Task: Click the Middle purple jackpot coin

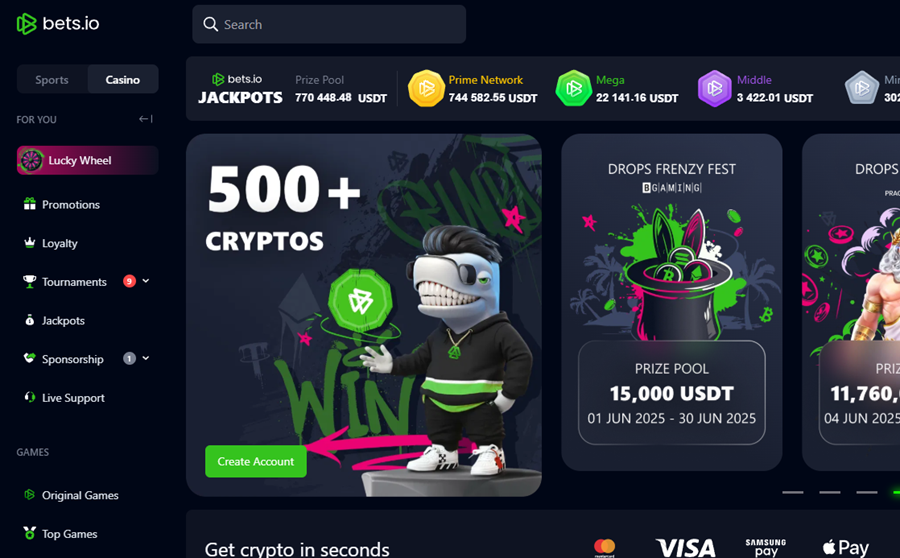Action: 715,88
